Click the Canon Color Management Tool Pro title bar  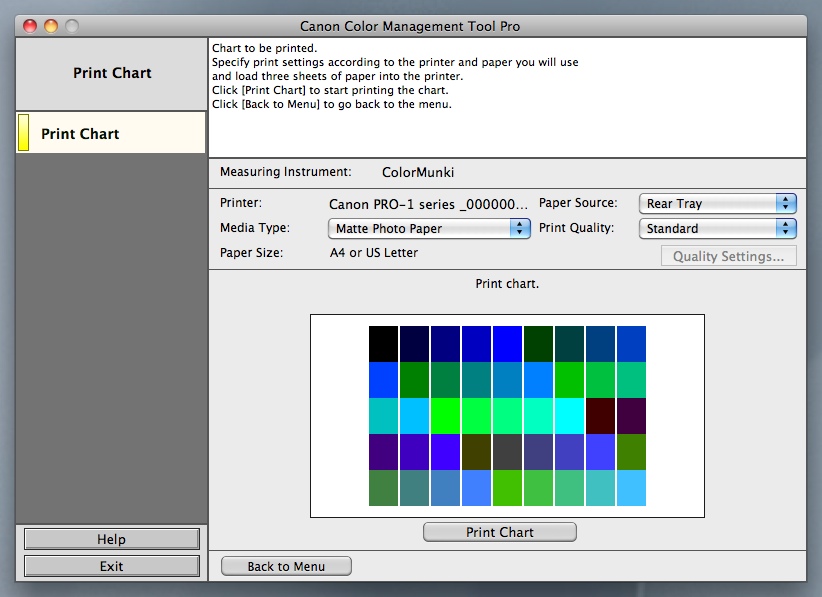point(410,26)
